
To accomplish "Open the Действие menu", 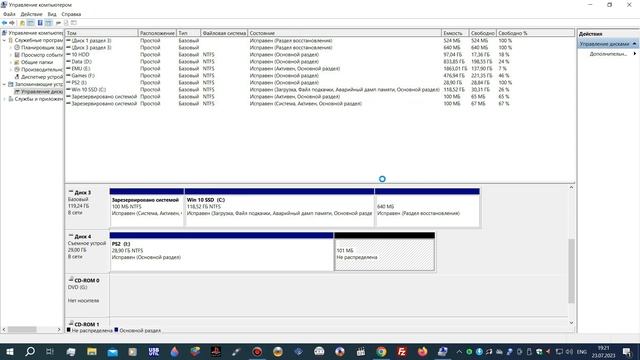I will pyautogui.click(x=31, y=14).
